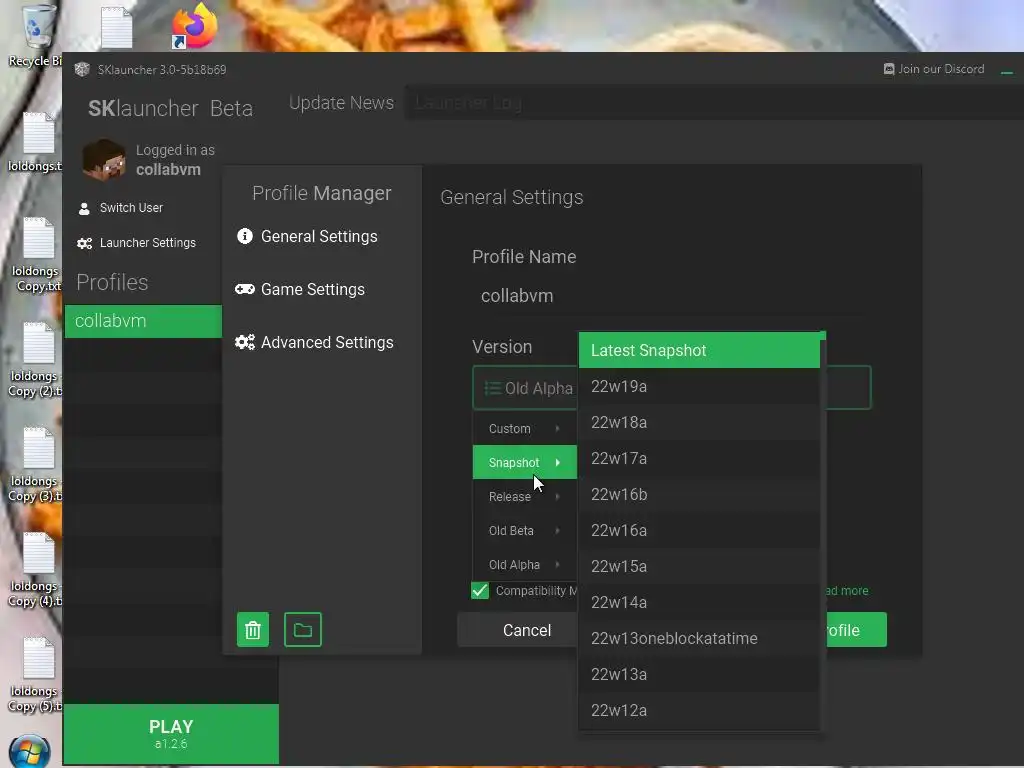Click the snapshot list scrollbar
The image size is (1024, 768).
[823, 336]
